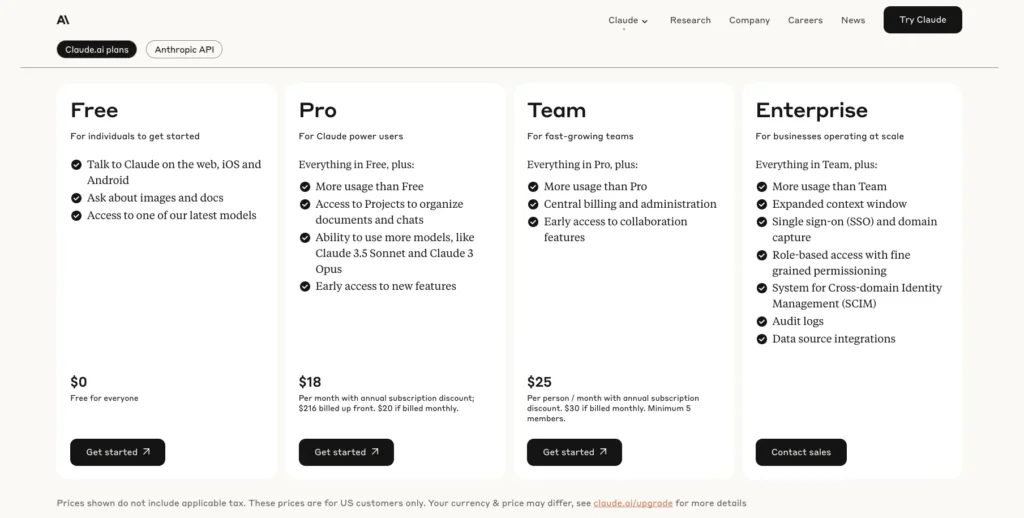Click the arrow icon on Free Get started
This screenshot has width=1024, height=518.
click(x=147, y=452)
